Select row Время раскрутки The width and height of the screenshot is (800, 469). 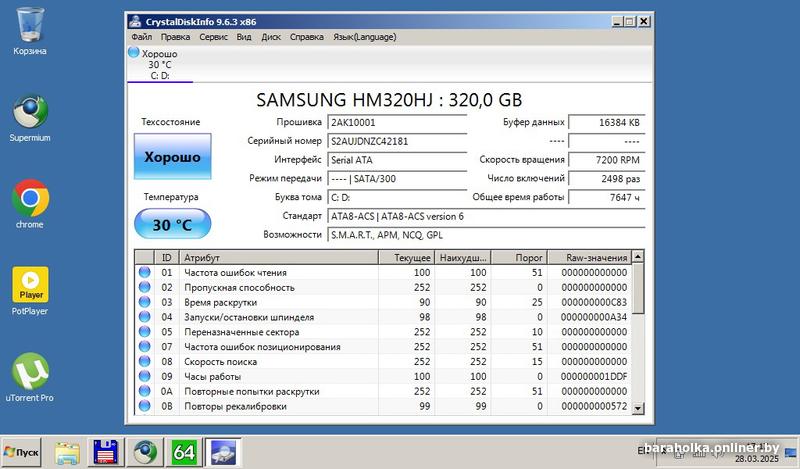point(383,302)
